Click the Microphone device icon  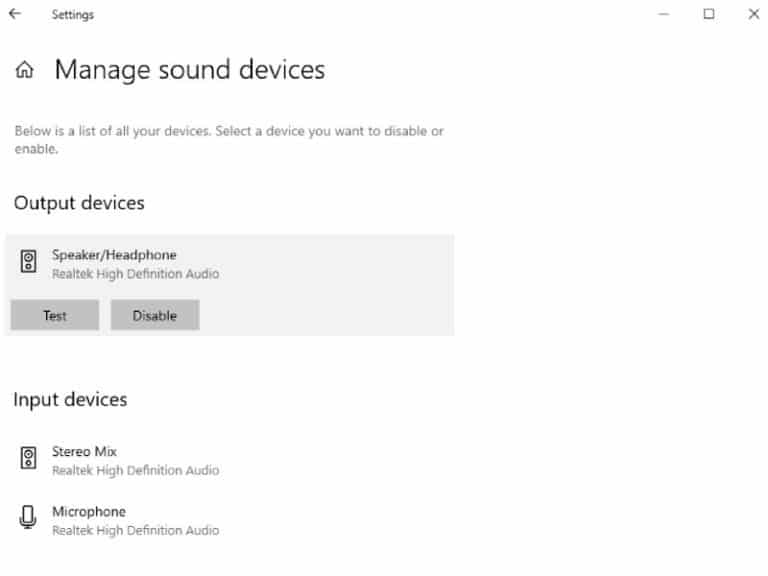29,519
